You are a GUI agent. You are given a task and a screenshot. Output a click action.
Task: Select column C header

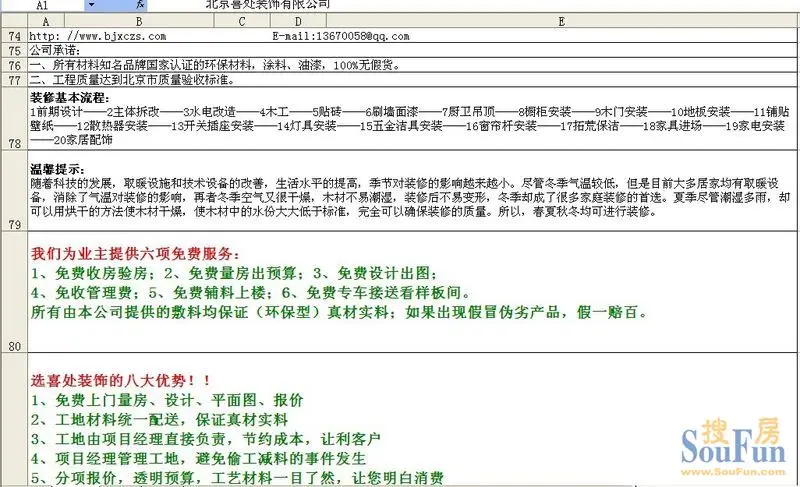(241, 21)
